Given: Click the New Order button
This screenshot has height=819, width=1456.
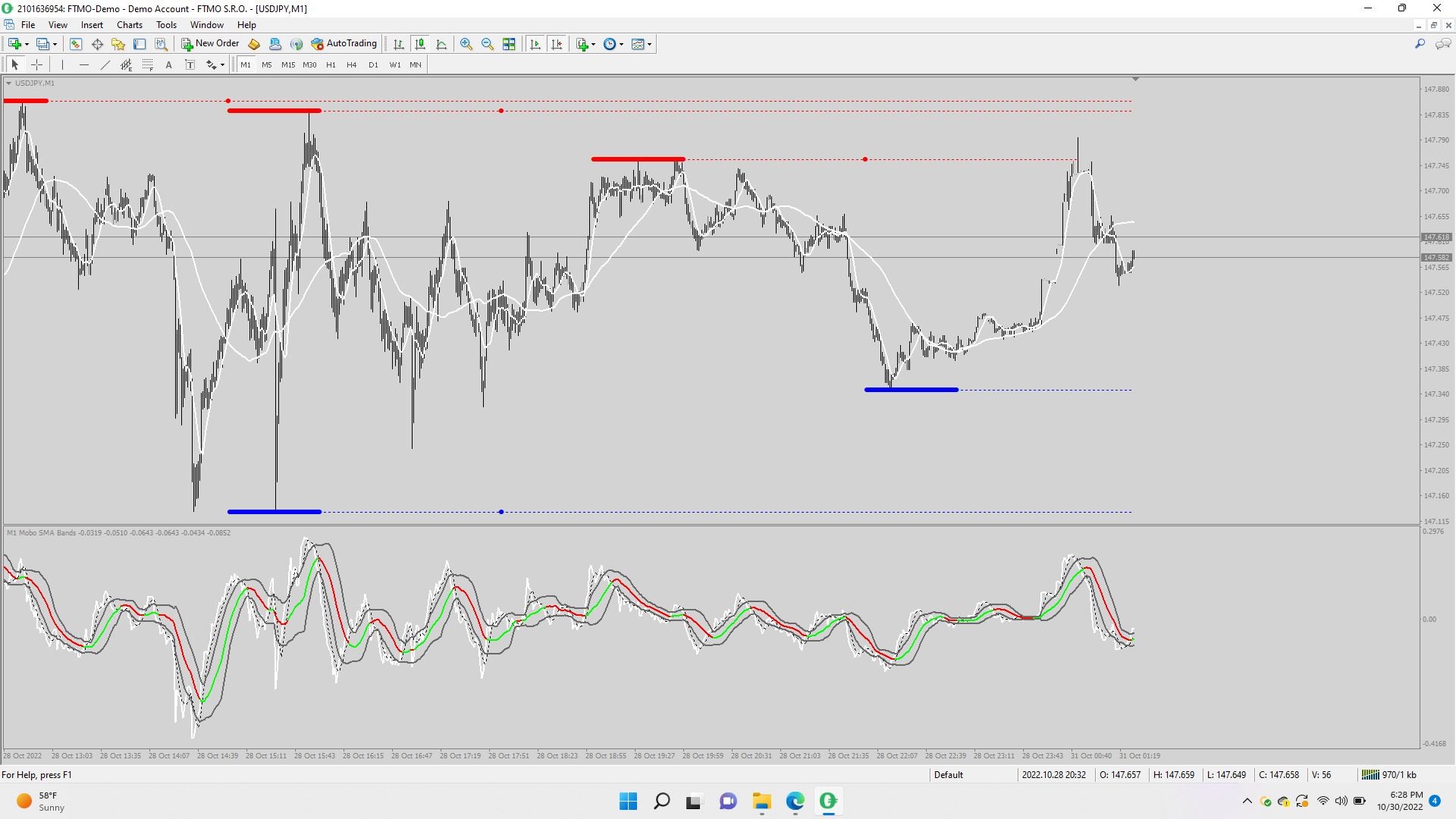Looking at the screenshot, I should pos(210,44).
